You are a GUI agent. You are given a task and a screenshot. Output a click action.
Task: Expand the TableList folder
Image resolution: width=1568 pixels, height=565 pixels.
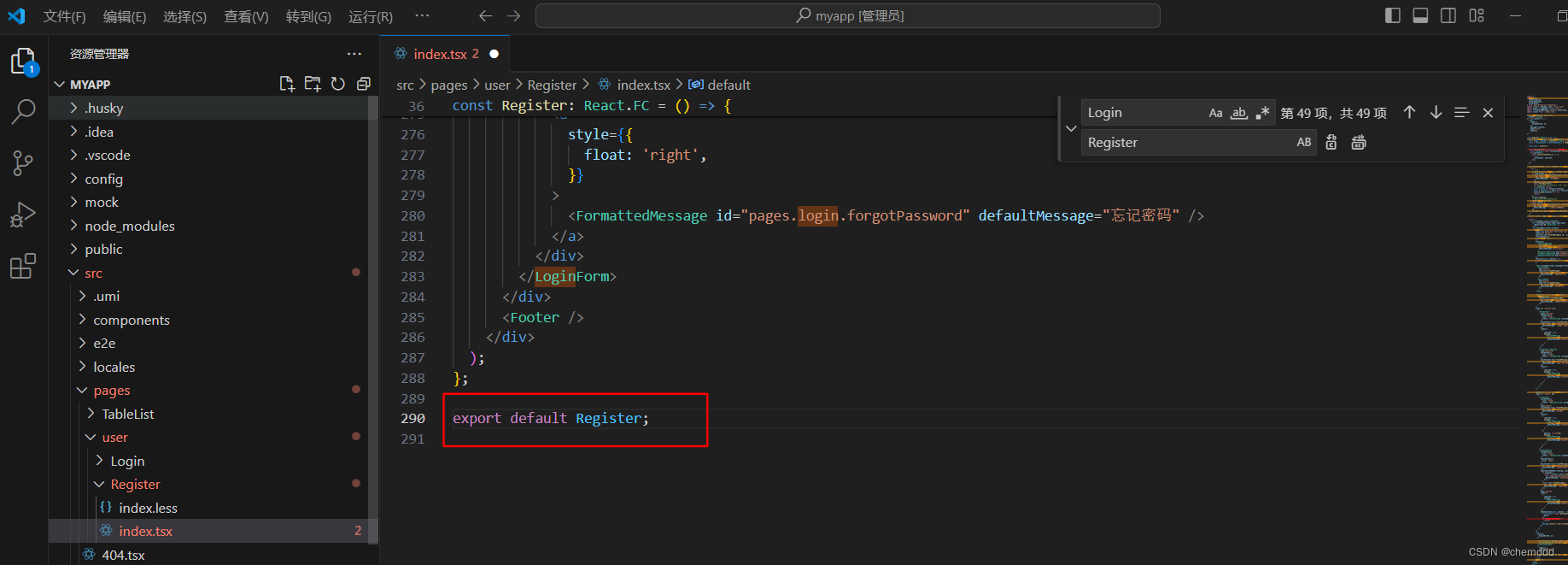point(91,414)
